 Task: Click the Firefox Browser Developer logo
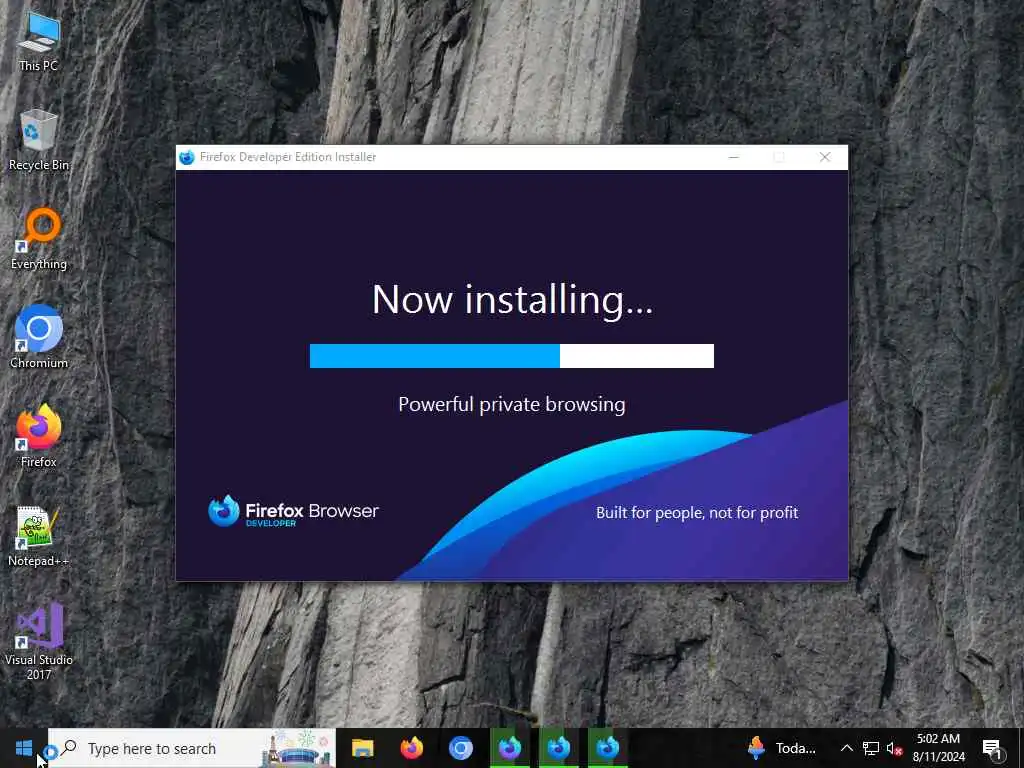(x=293, y=511)
